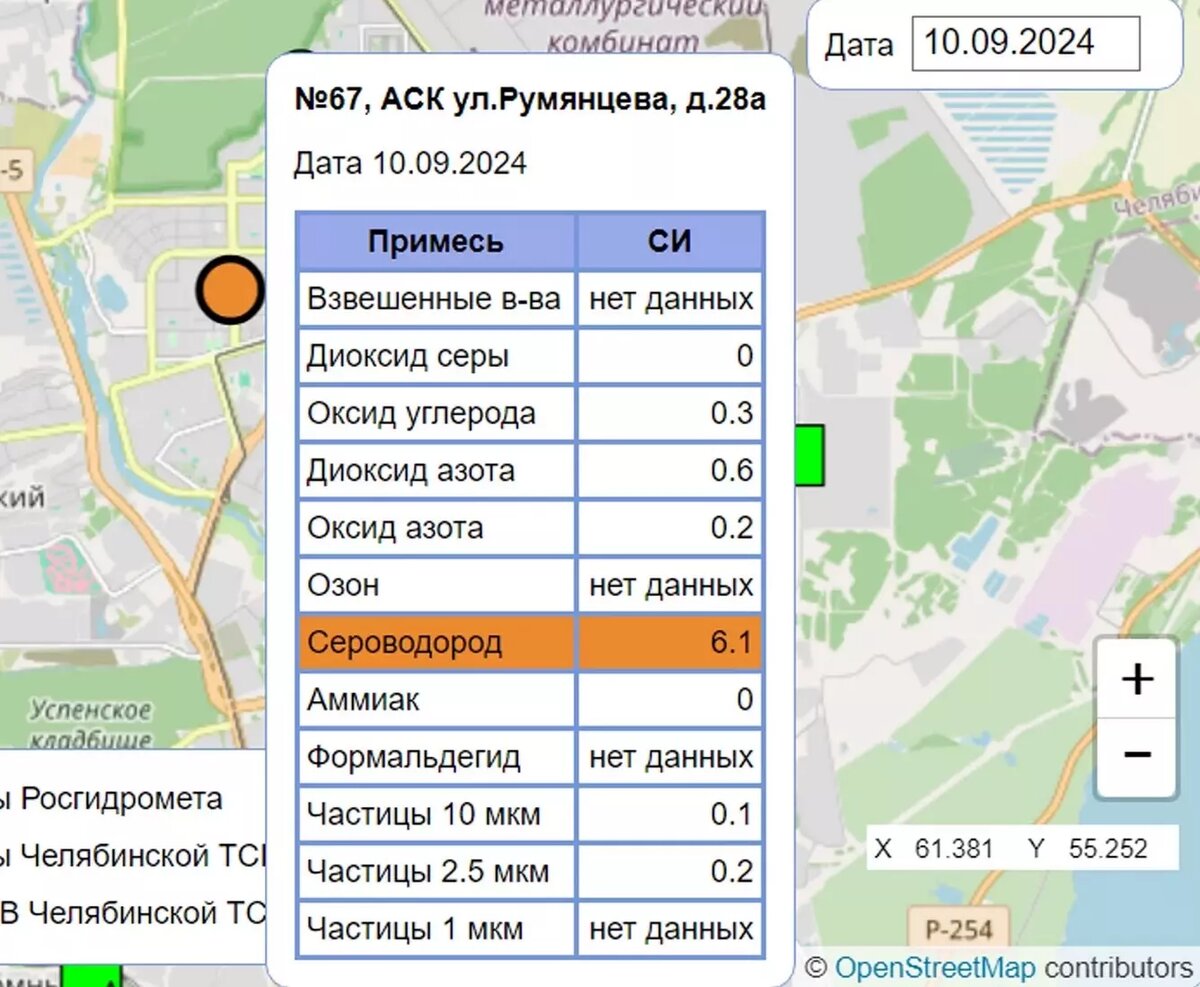Click the 0 value for Аммиак
1200x987 pixels.
[x=745, y=699]
